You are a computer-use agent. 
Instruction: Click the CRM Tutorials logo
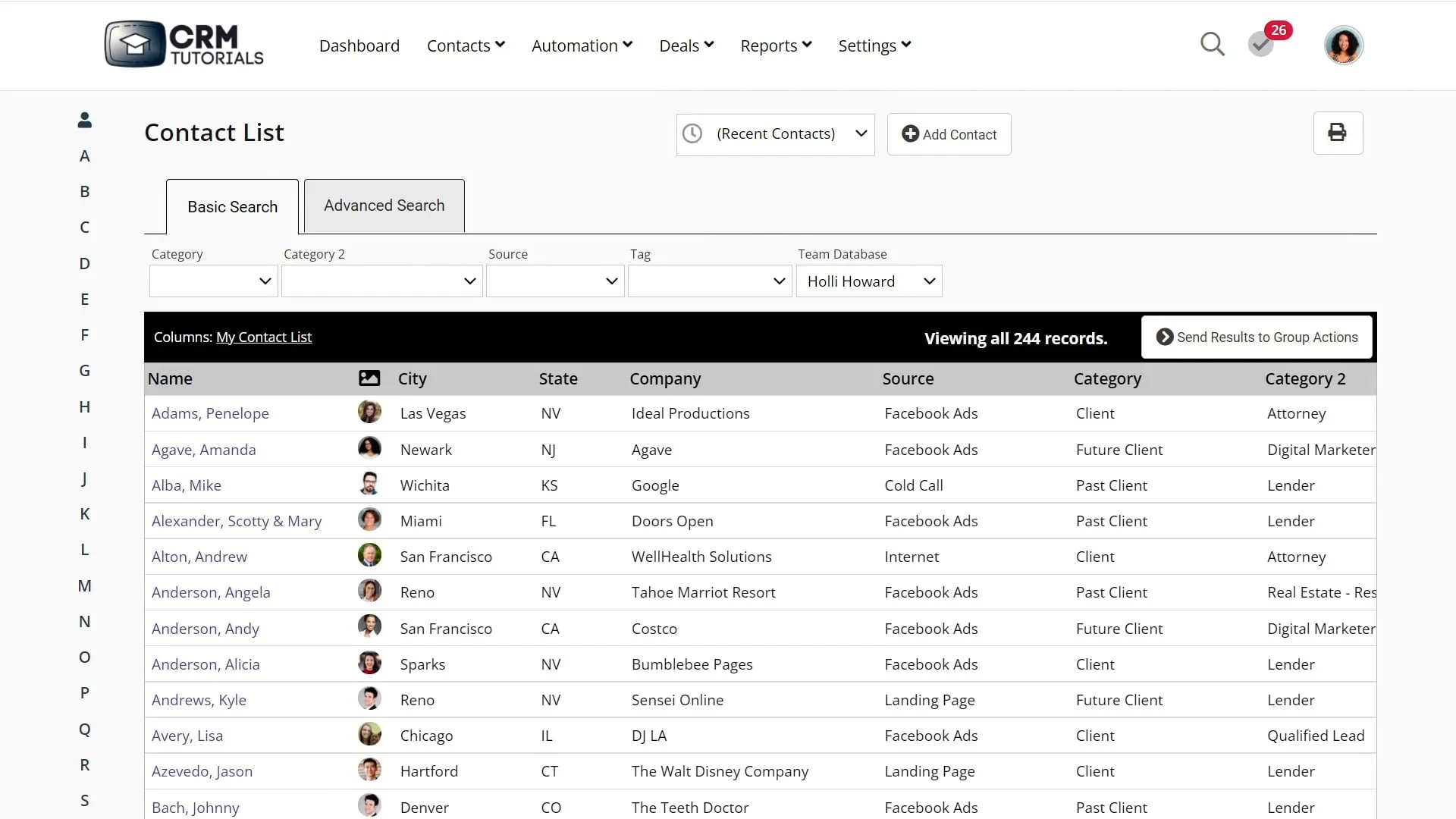[184, 44]
